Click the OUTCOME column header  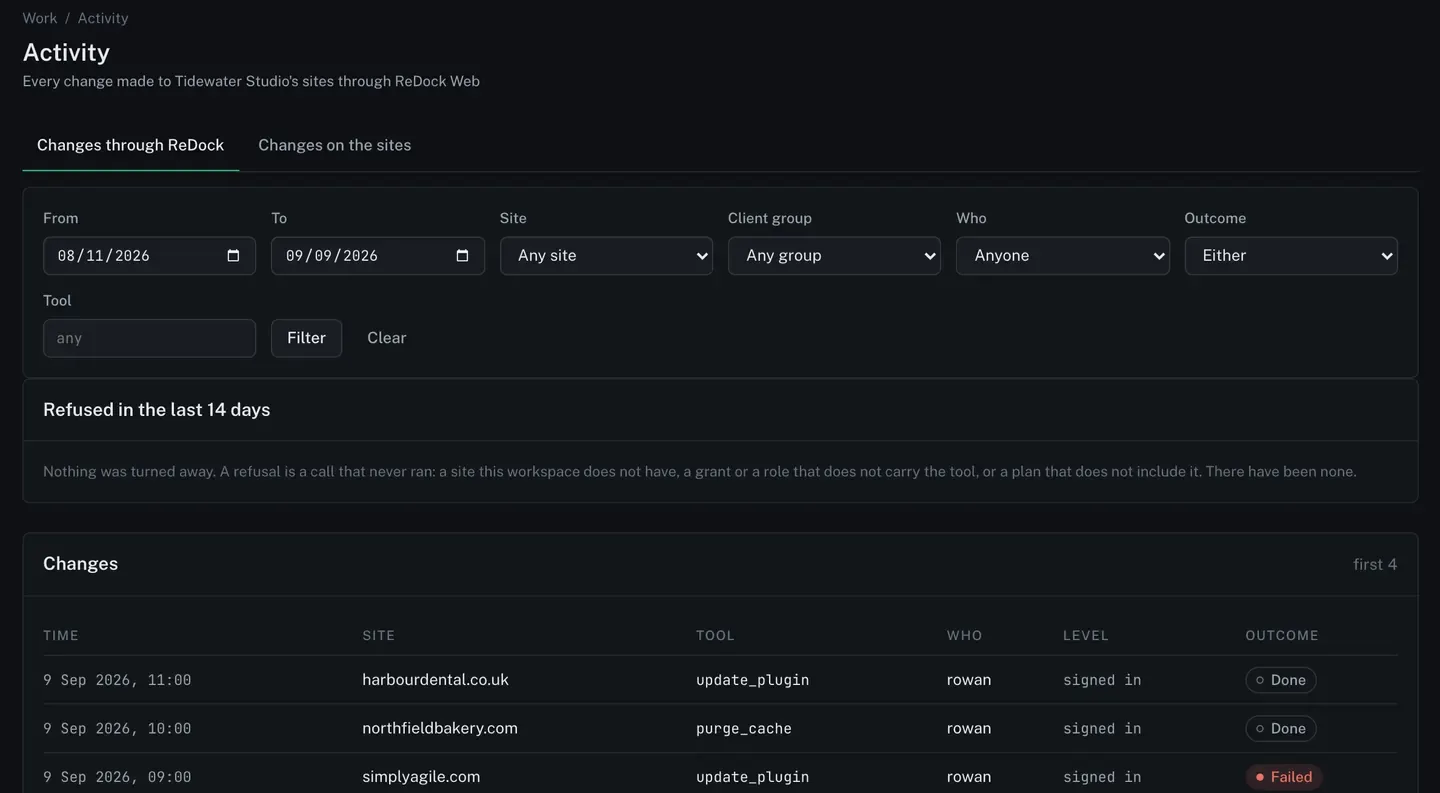1282,636
